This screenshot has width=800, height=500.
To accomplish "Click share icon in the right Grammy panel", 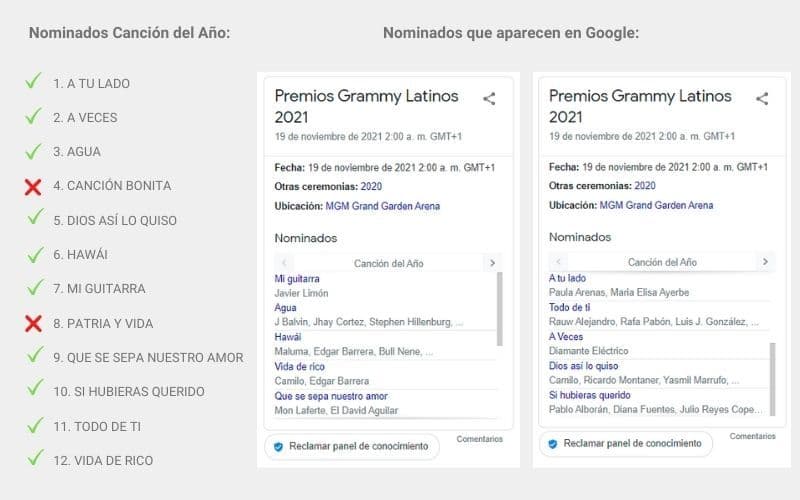I will coord(762,99).
